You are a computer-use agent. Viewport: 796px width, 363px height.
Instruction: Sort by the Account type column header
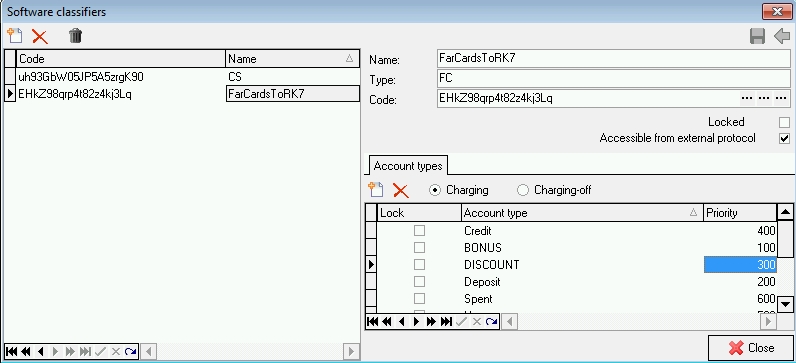[x=582, y=213]
